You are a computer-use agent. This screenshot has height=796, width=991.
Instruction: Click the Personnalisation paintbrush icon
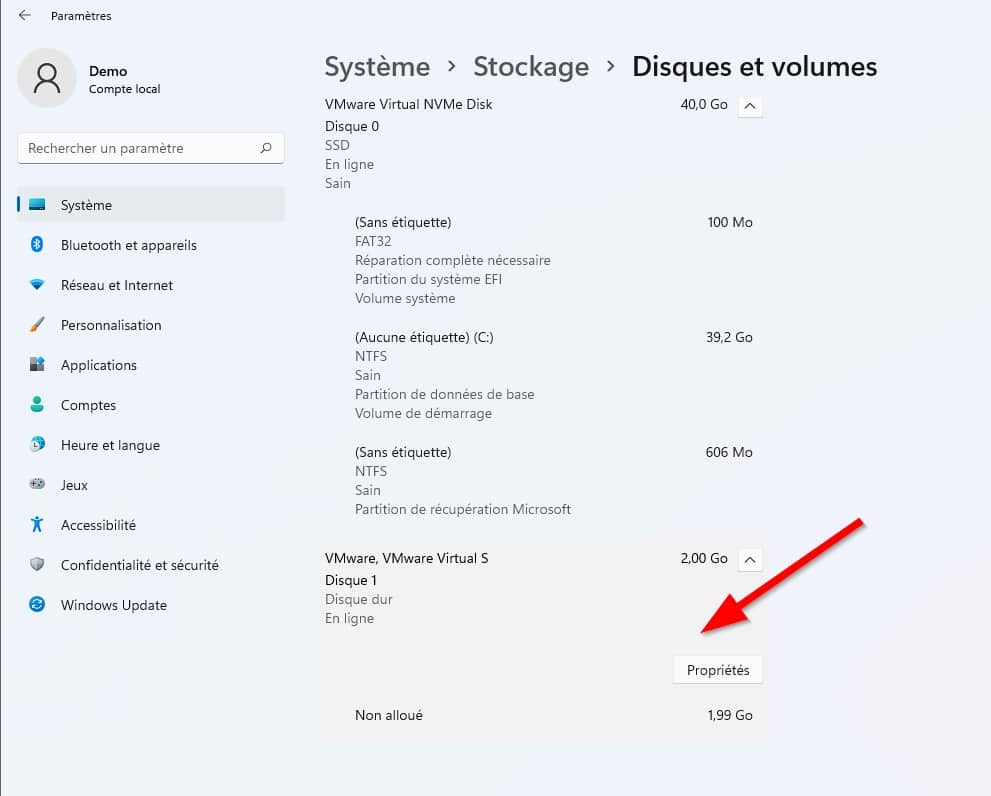pyautogui.click(x=37, y=325)
